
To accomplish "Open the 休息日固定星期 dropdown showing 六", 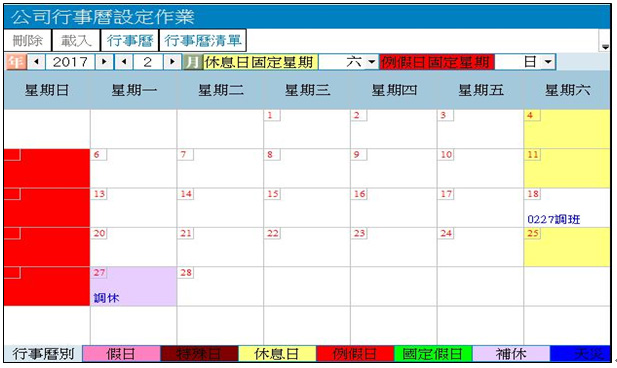I will [x=371, y=62].
